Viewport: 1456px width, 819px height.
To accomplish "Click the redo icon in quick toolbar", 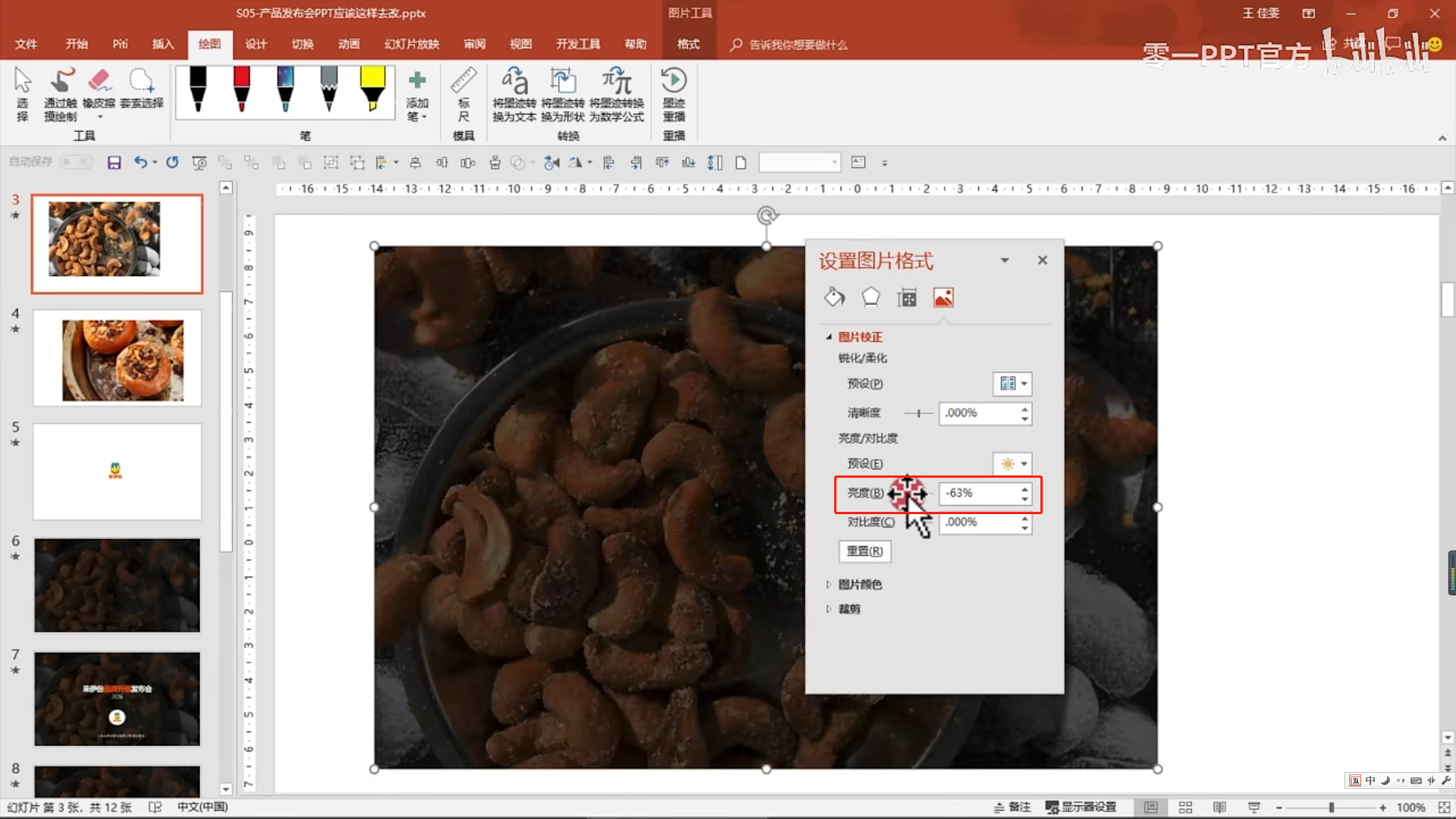I will [172, 162].
